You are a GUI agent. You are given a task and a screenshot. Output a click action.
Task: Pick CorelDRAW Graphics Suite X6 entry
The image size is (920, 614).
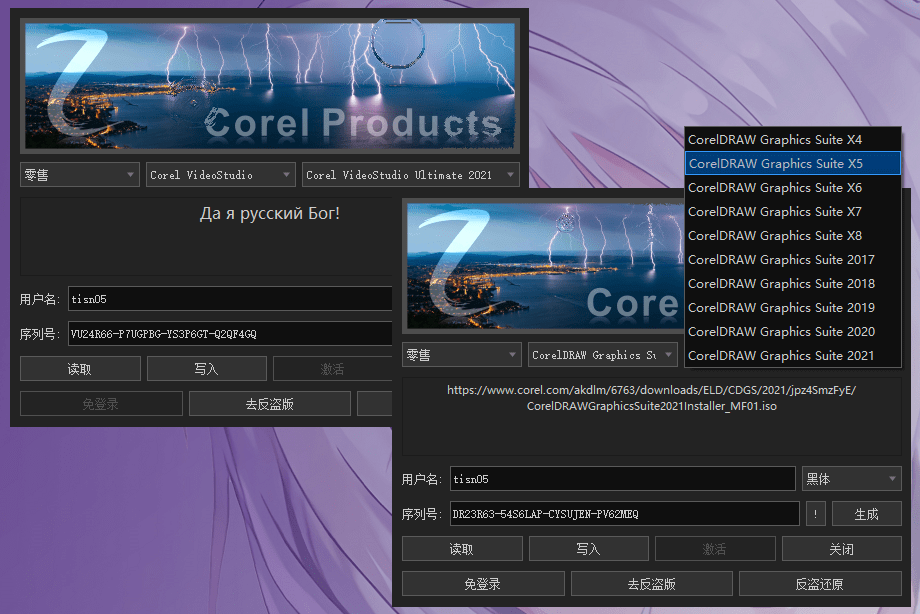[793, 187]
